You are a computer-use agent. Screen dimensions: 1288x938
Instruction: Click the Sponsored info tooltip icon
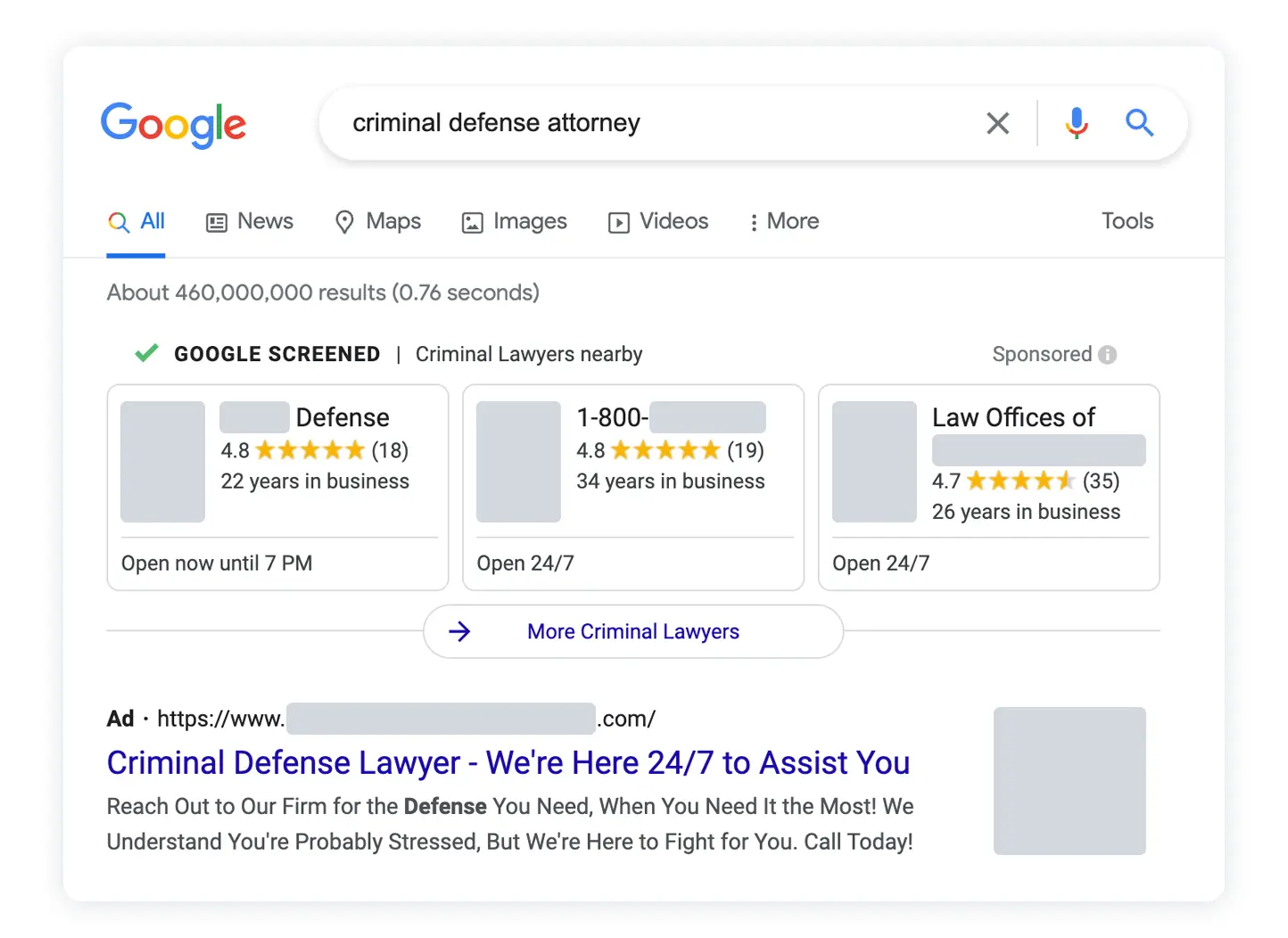(x=1108, y=354)
